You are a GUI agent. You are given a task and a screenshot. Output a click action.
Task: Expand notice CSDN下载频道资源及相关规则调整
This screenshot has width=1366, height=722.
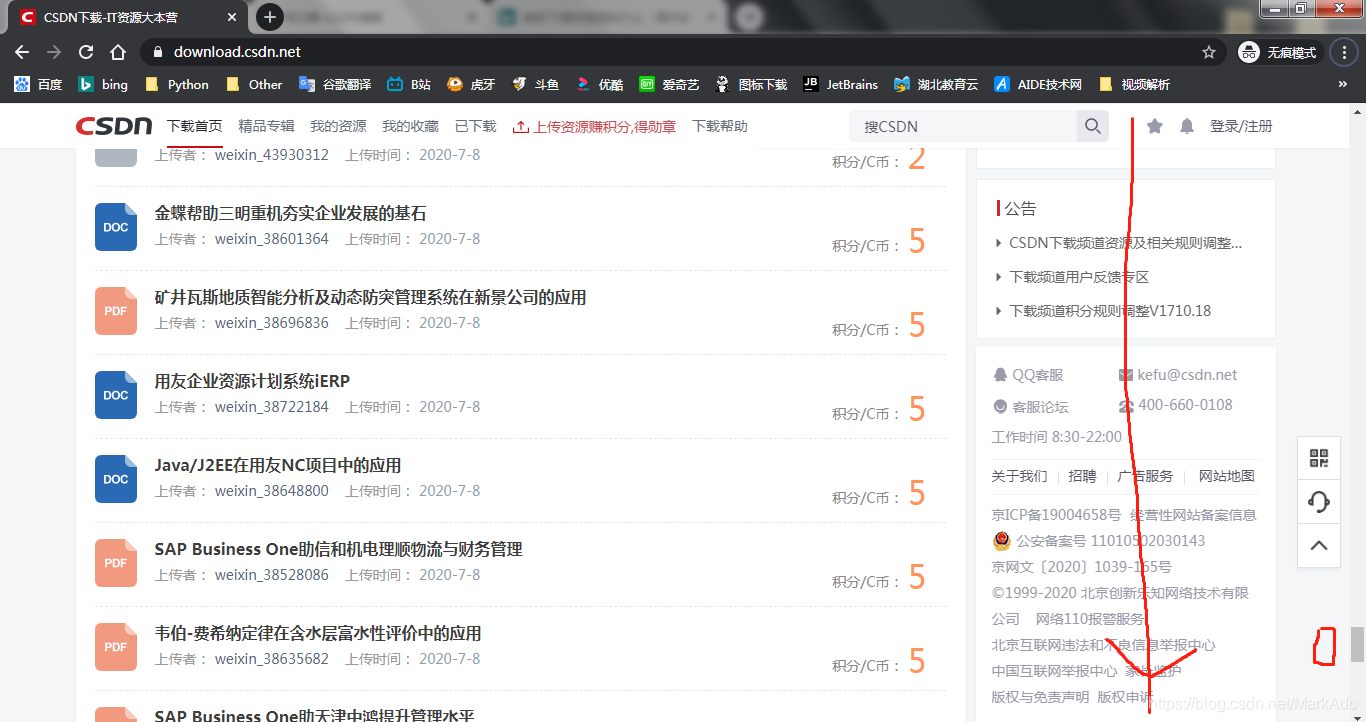coord(1126,243)
